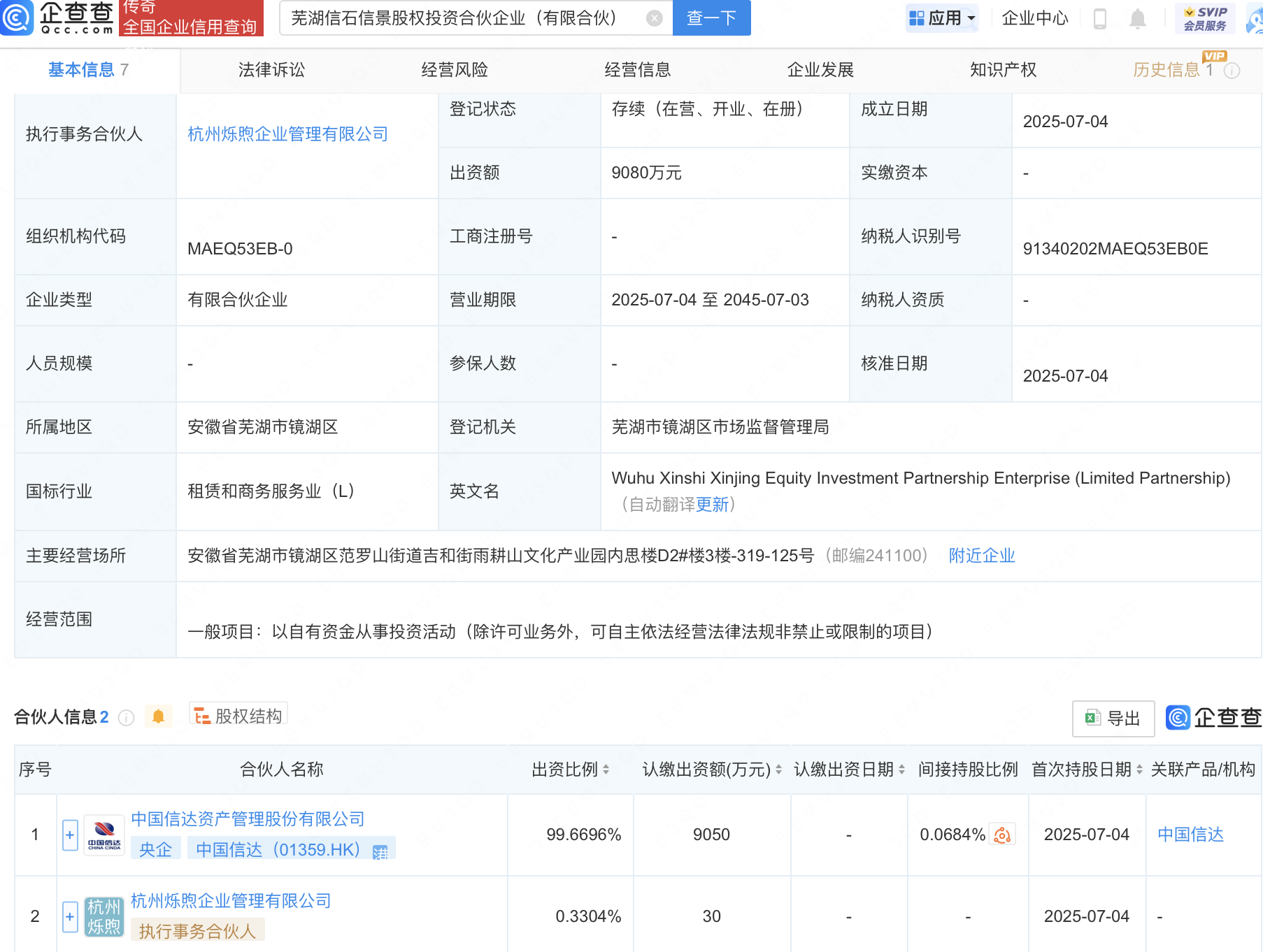Click the taxpayer ID 91340202MAEQ53EB0E
The image size is (1263, 952).
(1115, 249)
